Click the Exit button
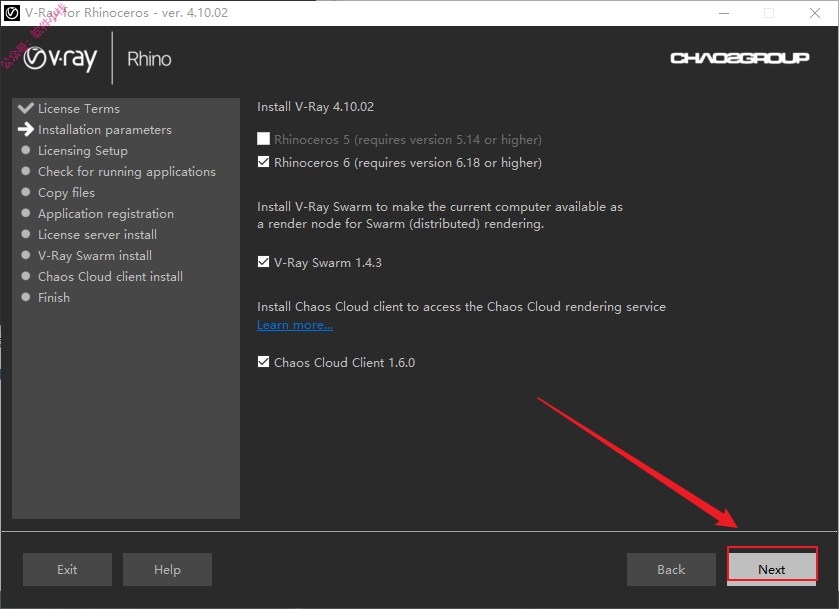This screenshot has height=609, width=839. coord(67,569)
